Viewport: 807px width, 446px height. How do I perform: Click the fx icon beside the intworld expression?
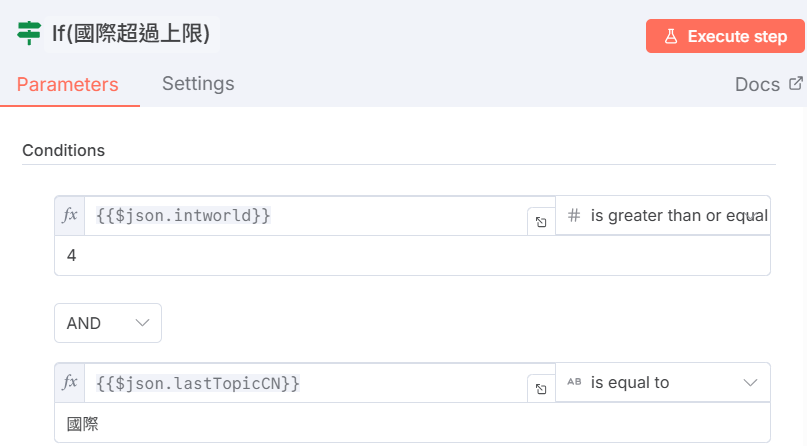70,215
